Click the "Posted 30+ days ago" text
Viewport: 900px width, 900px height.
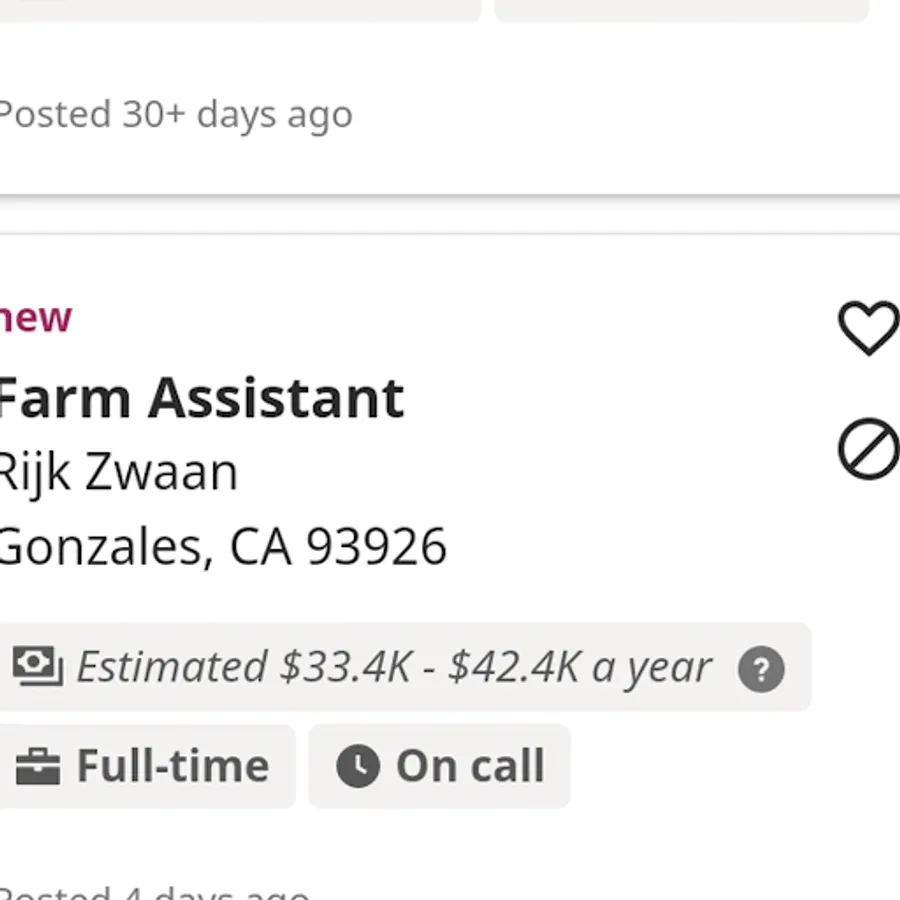(x=175, y=114)
